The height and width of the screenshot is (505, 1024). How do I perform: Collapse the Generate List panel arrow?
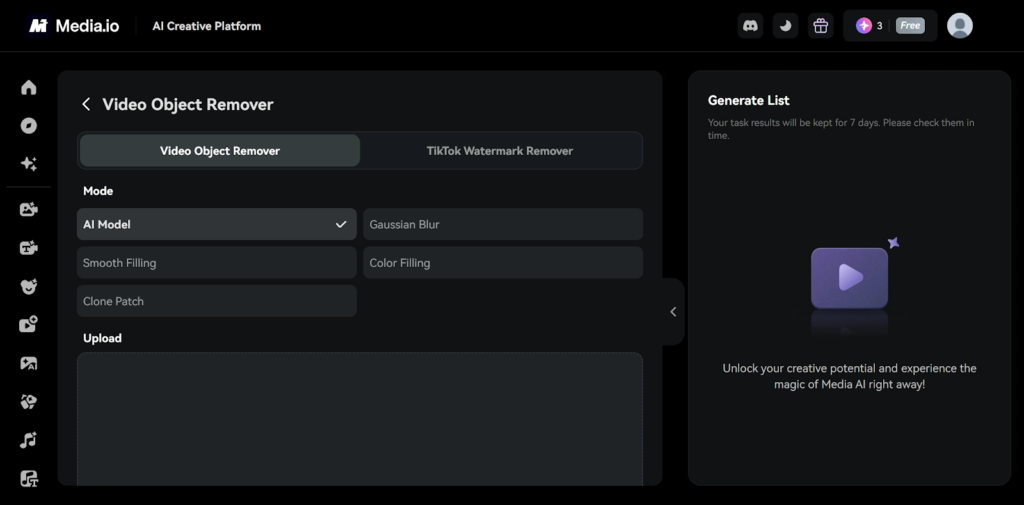[673, 312]
